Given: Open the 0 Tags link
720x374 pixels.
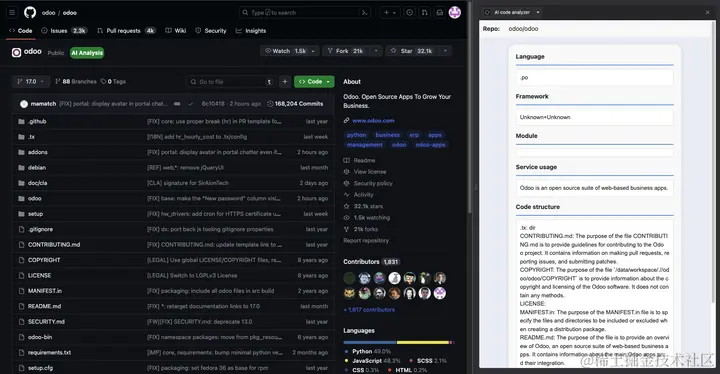Looking at the screenshot, I should 113,81.
